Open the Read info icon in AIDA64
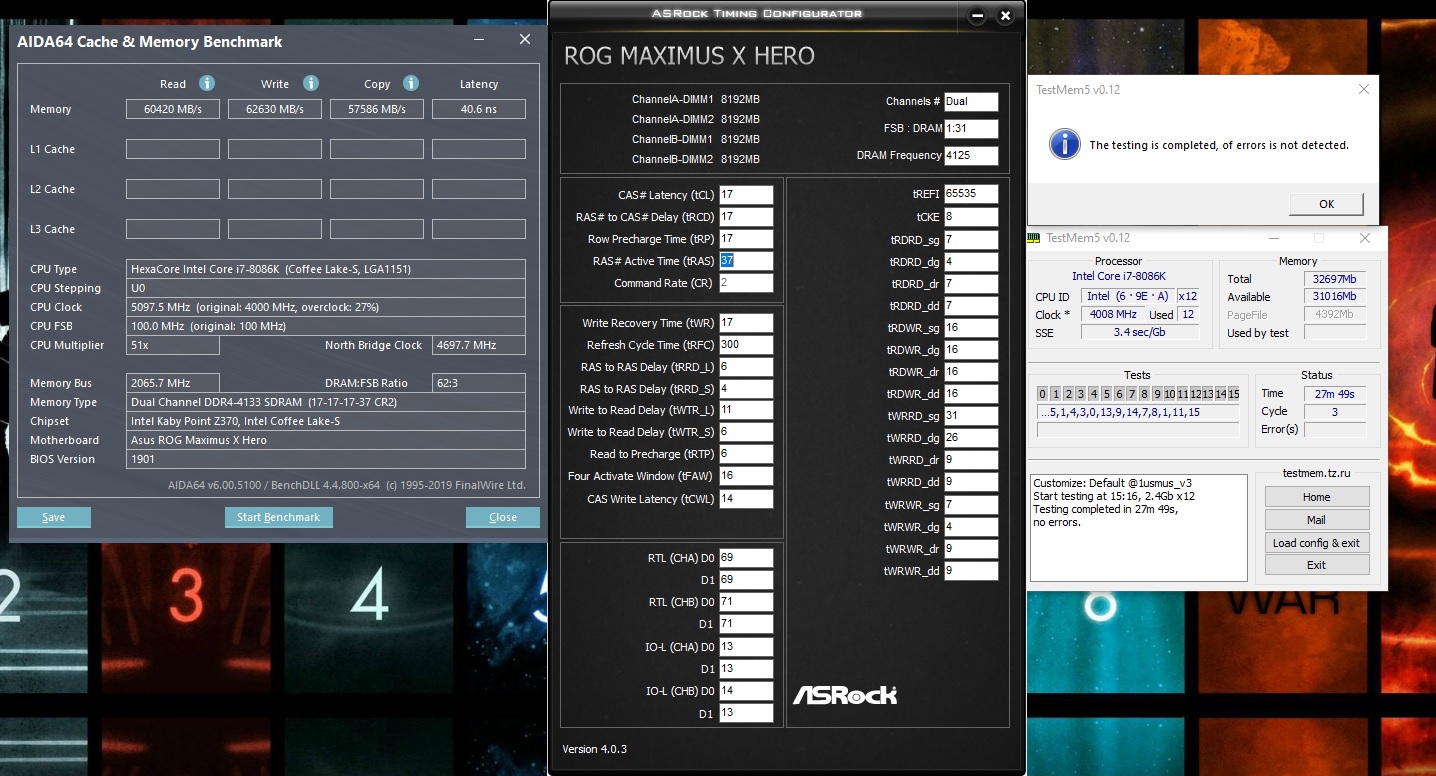Screen dimensions: 1436x776 pos(207,83)
